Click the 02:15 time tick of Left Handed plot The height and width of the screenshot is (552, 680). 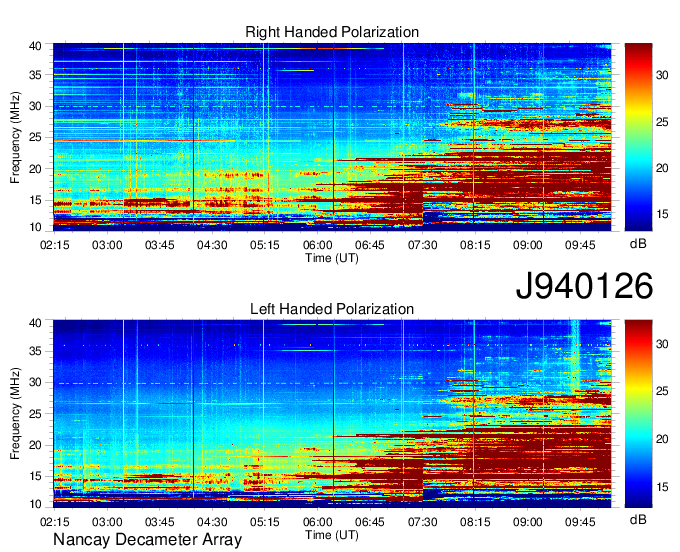(x=55, y=522)
